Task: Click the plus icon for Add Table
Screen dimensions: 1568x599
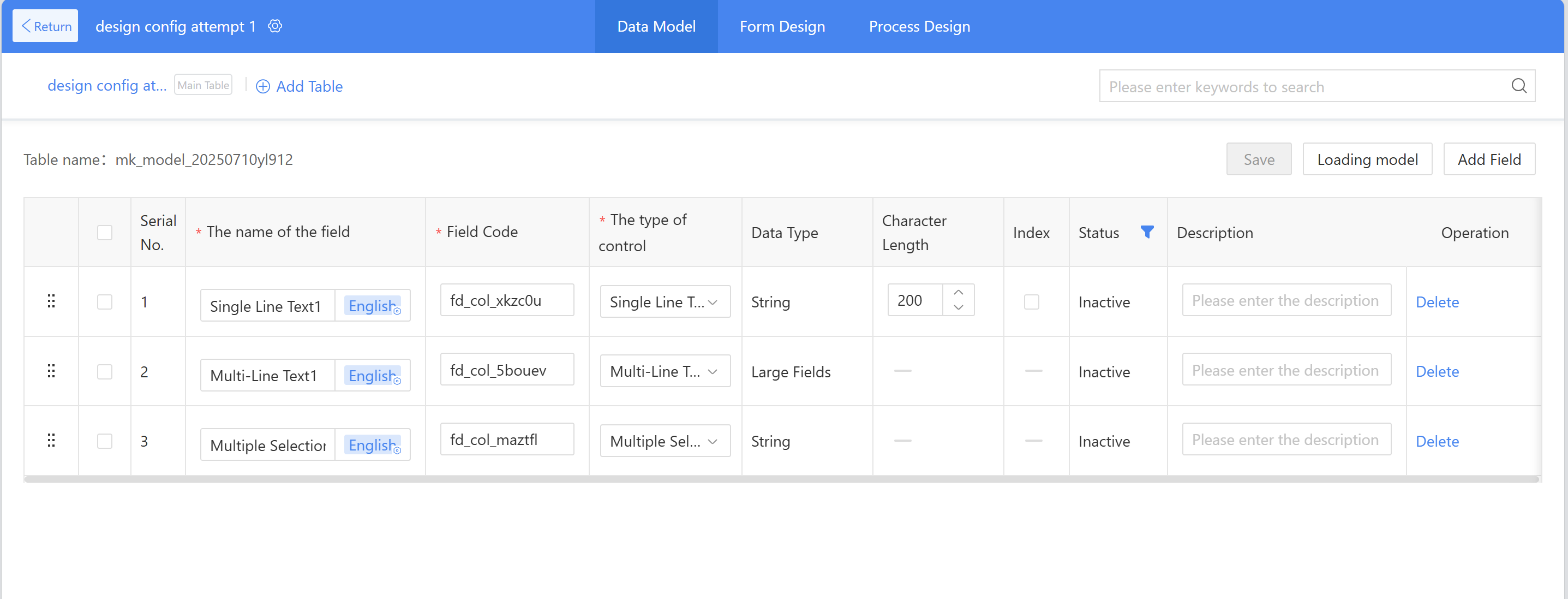Action: (x=263, y=86)
